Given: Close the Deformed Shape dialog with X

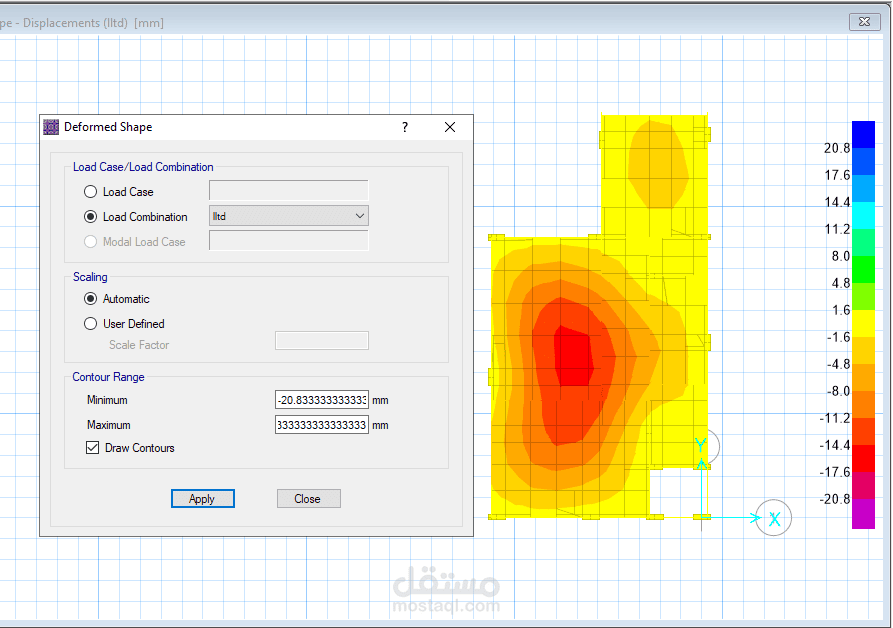Looking at the screenshot, I should (450, 127).
